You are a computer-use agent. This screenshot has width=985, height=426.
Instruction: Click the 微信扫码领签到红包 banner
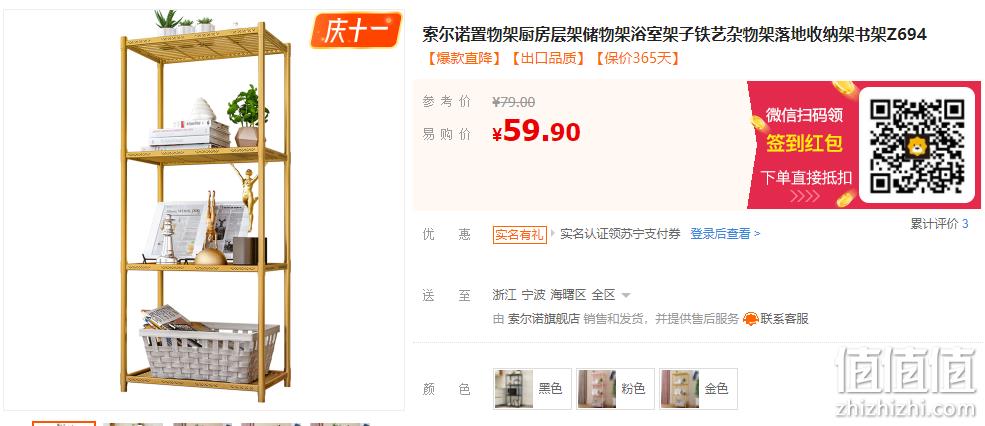point(803,145)
